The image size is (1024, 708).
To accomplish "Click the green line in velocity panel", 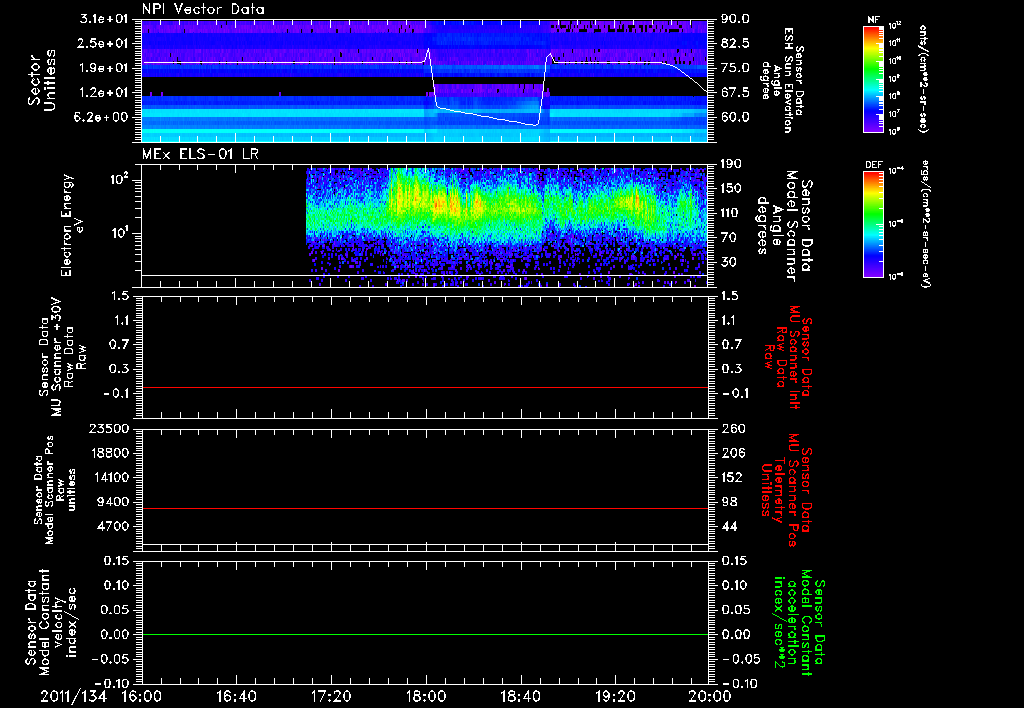I will point(424,634).
